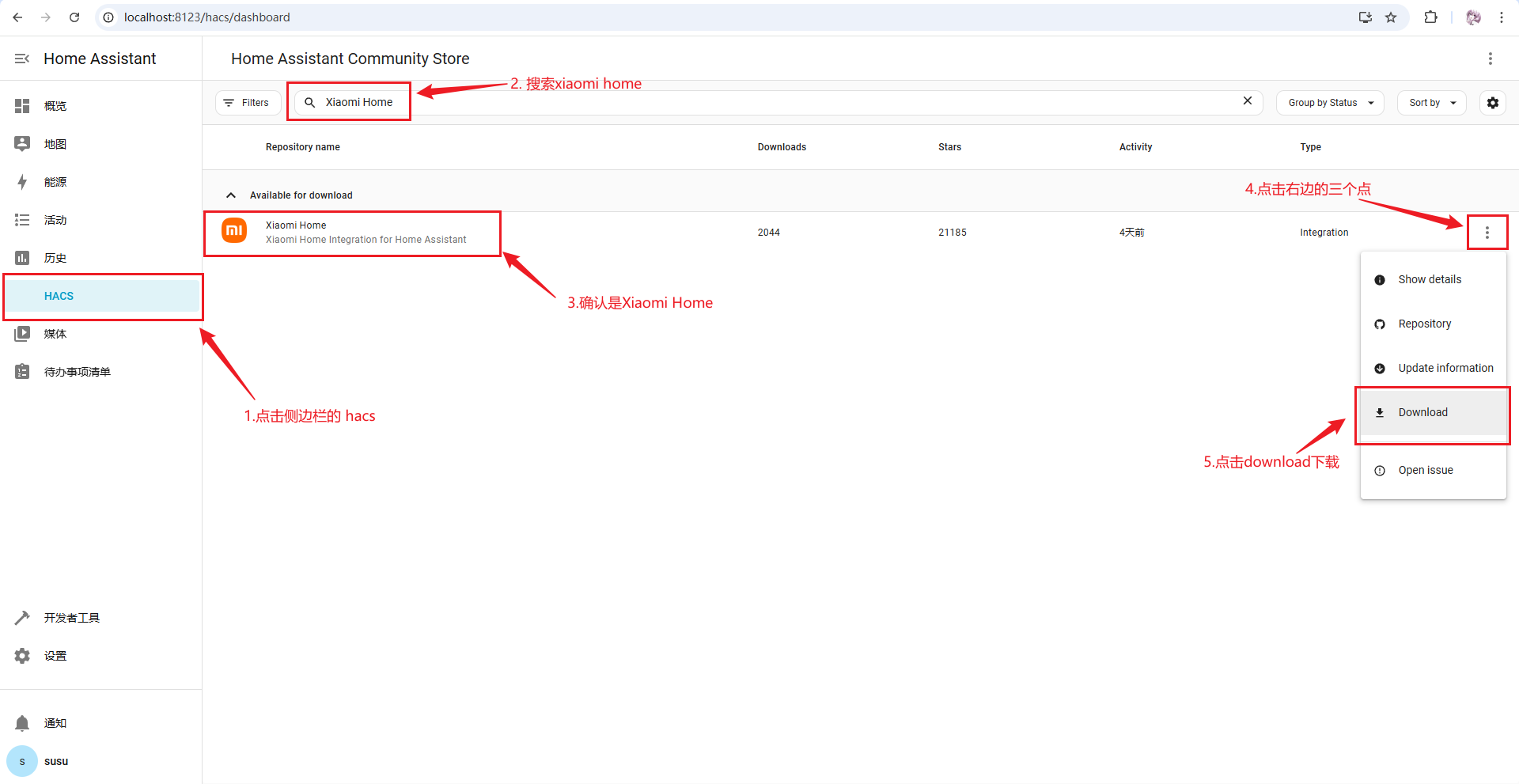Sort by the Downloads column header
Image resolution: width=1519 pixels, height=784 pixels.
coord(781,147)
